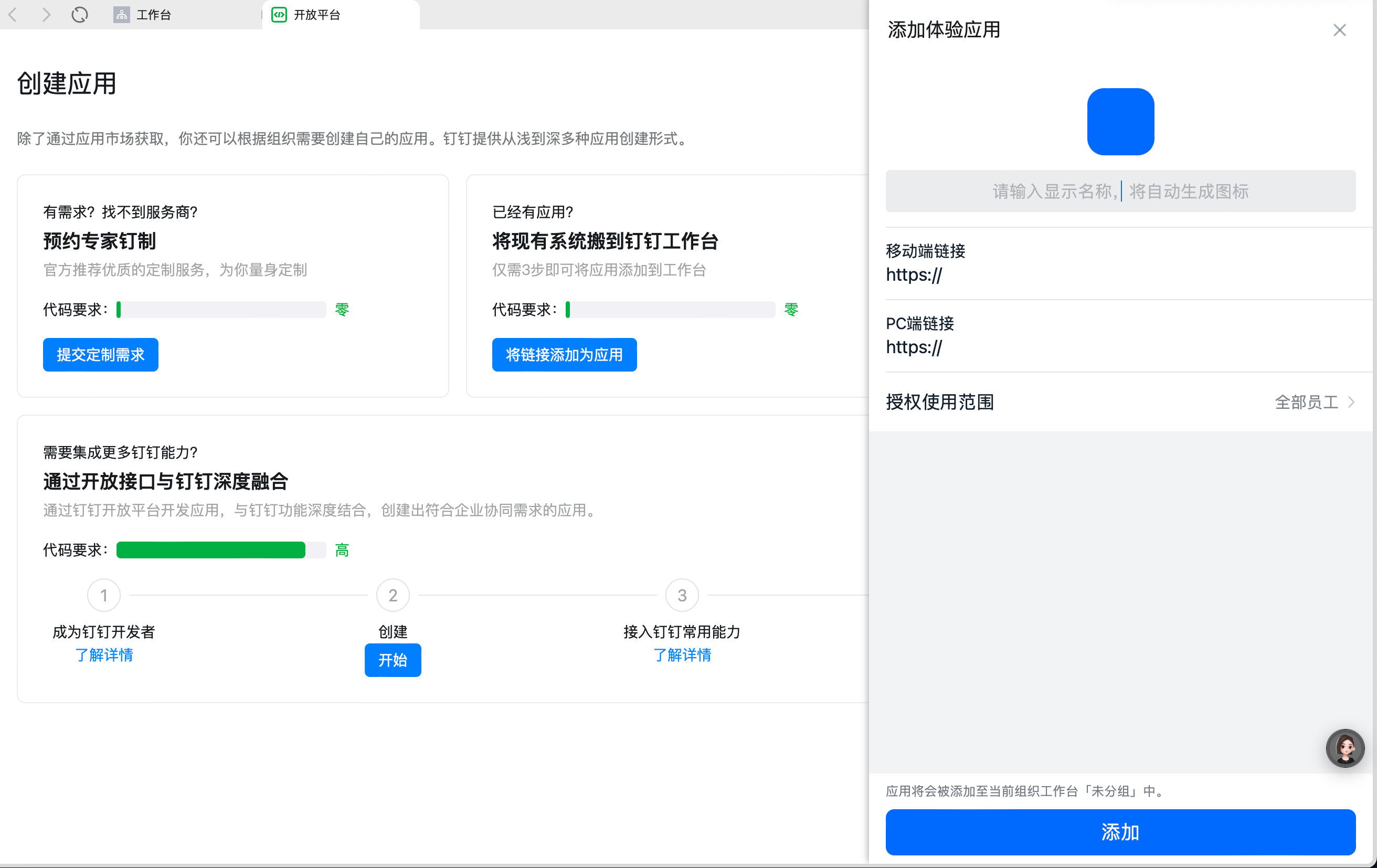Open 了解详情 under 成为钉钉开发者
The image size is (1377, 868).
tap(104, 655)
